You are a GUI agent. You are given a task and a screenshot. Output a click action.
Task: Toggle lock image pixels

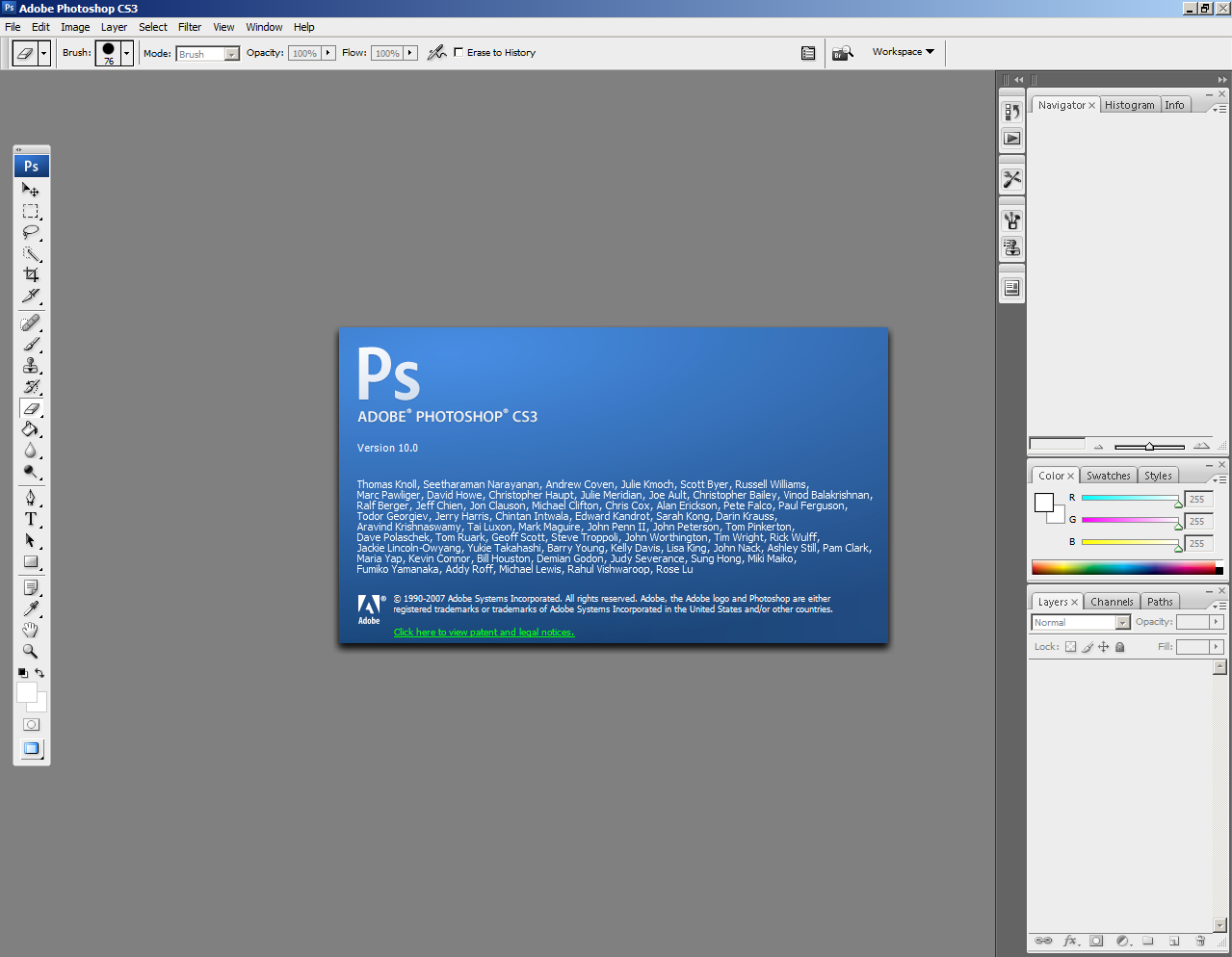[1088, 647]
